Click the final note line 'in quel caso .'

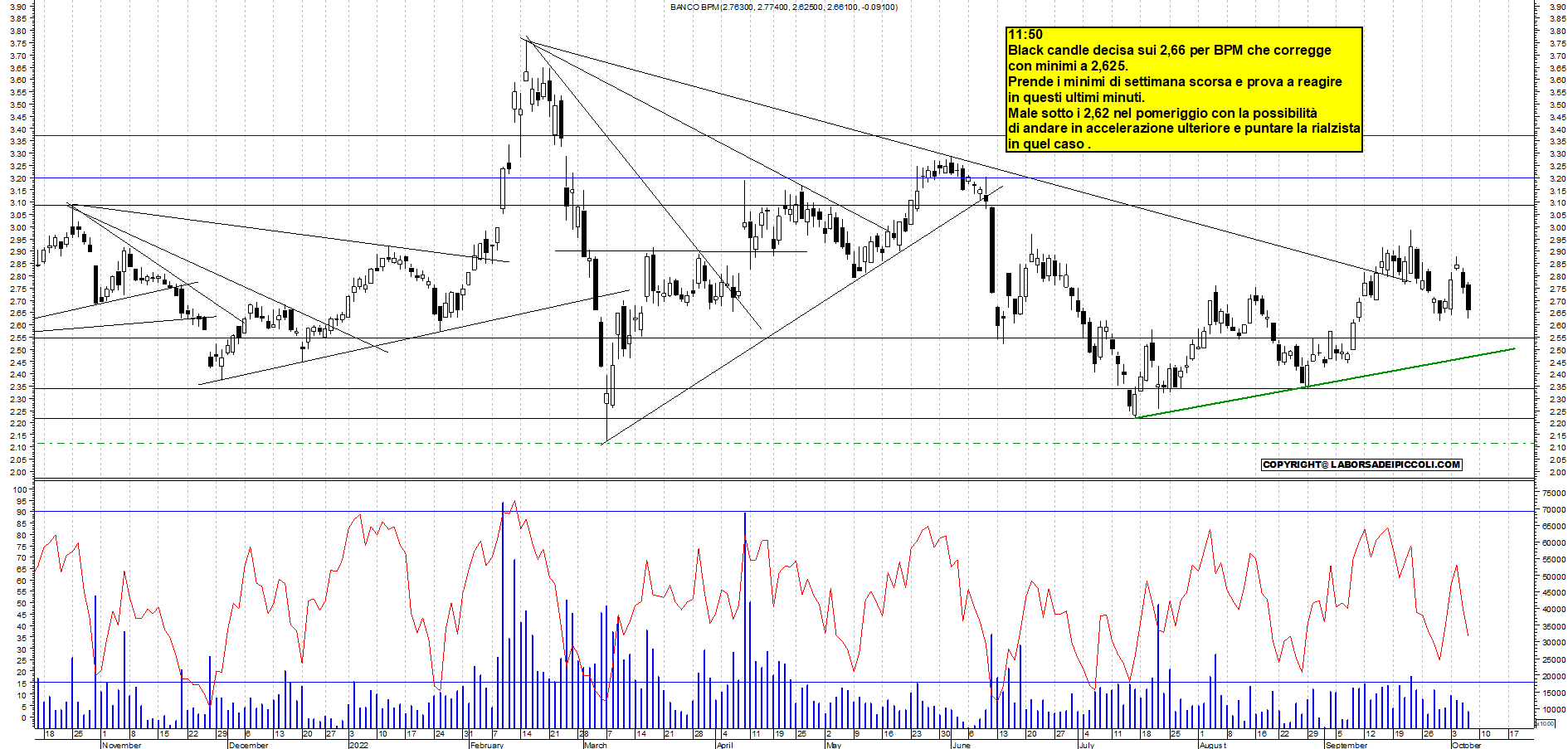(1049, 144)
